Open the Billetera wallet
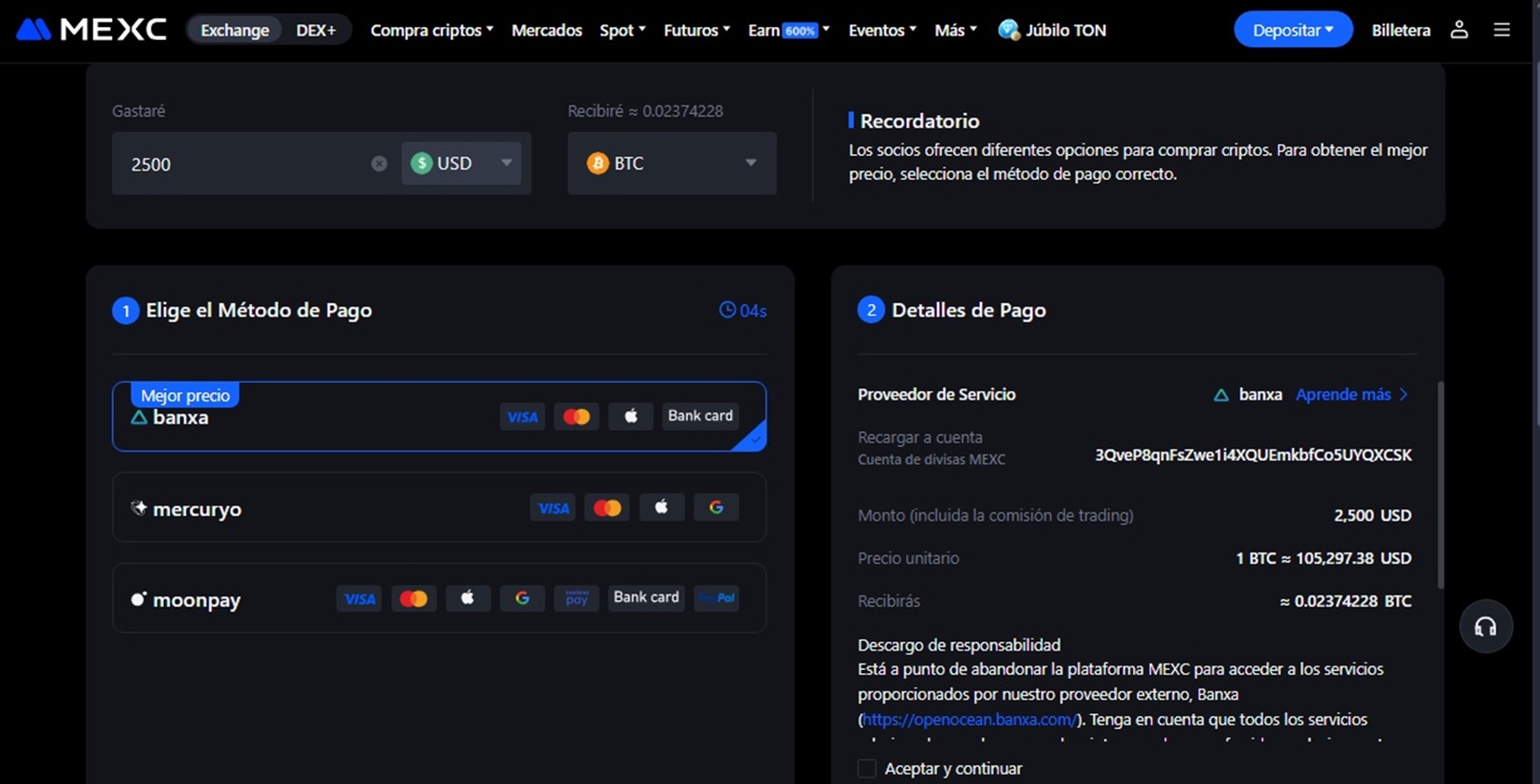1540x784 pixels. click(x=1401, y=30)
